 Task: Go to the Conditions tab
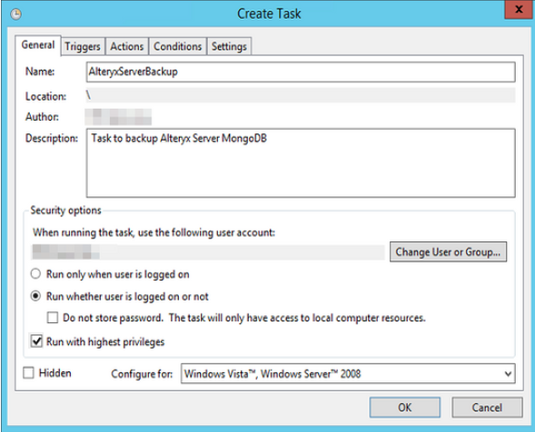tap(177, 46)
